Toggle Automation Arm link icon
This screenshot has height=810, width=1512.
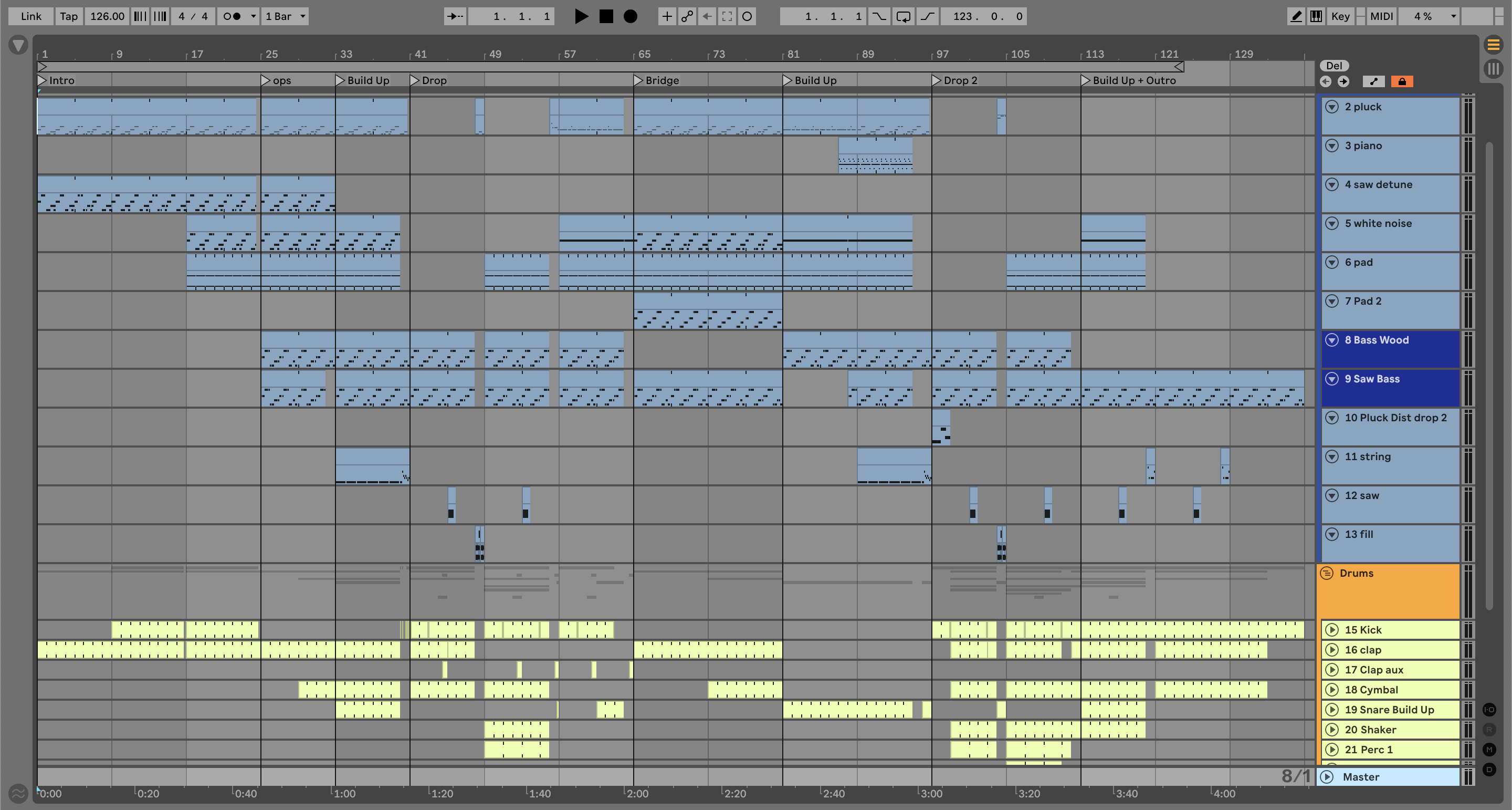(x=687, y=16)
